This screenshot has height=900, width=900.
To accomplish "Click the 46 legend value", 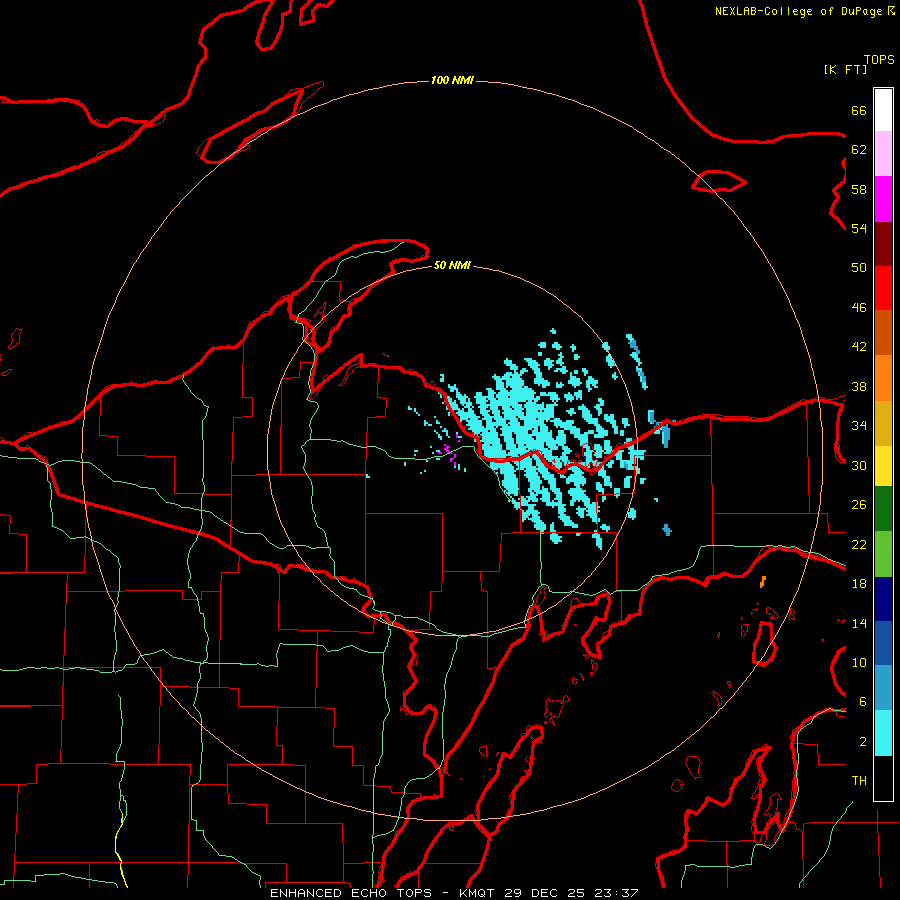I will click(859, 308).
